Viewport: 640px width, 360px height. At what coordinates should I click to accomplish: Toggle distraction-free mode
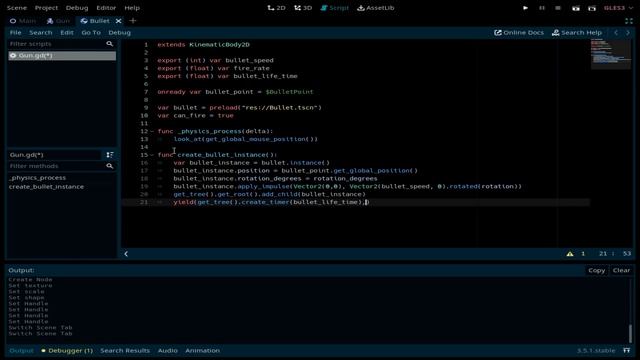[x=629, y=21]
